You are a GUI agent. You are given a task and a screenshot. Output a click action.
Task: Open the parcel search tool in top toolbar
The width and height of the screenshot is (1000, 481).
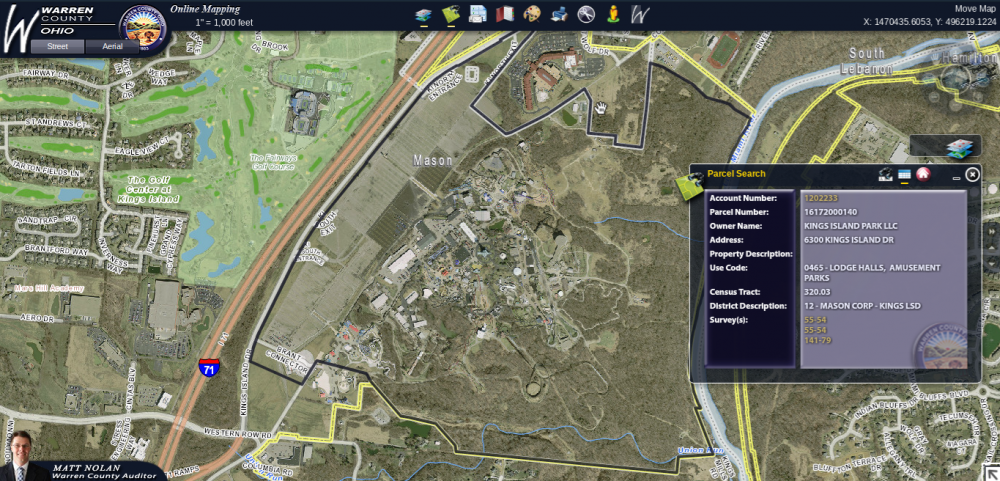pos(451,14)
